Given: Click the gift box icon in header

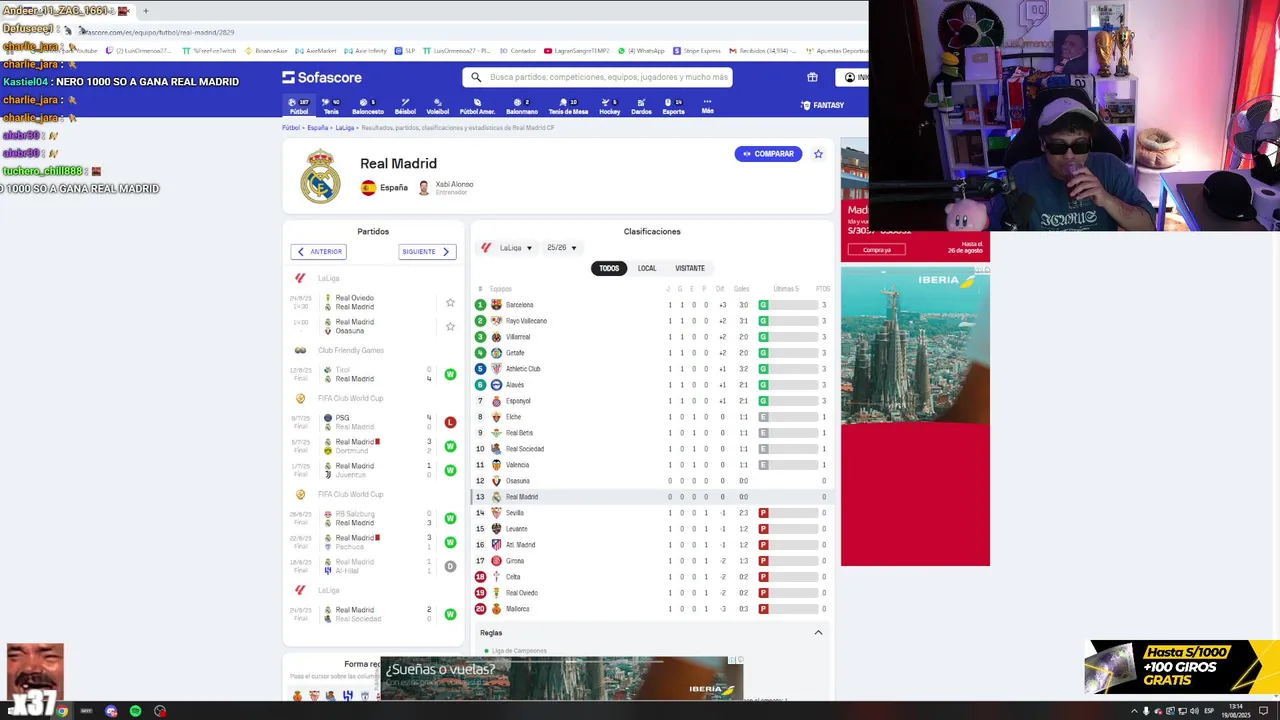Looking at the screenshot, I should click(812, 77).
